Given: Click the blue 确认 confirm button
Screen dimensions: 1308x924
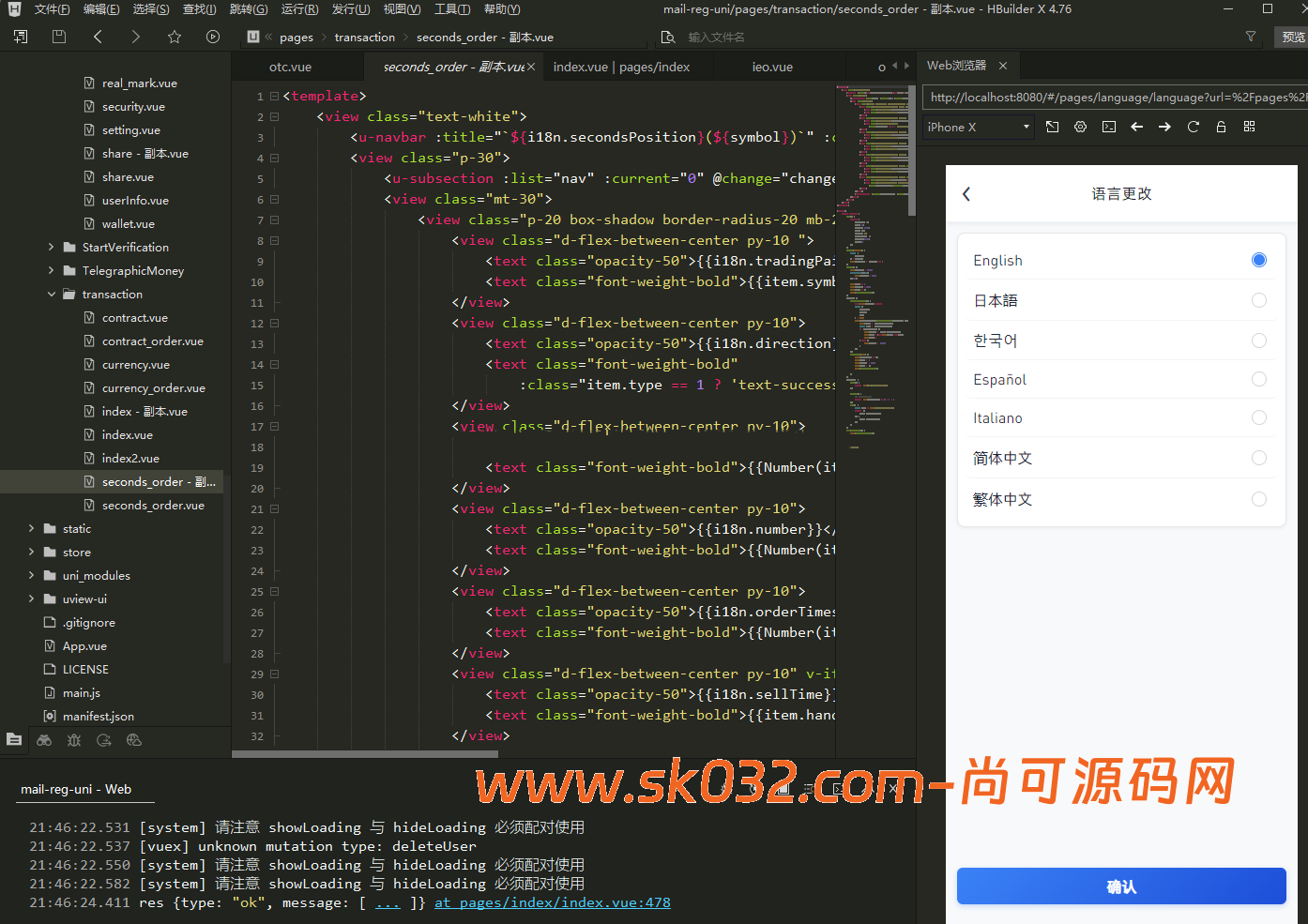Looking at the screenshot, I should pos(1120,886).
